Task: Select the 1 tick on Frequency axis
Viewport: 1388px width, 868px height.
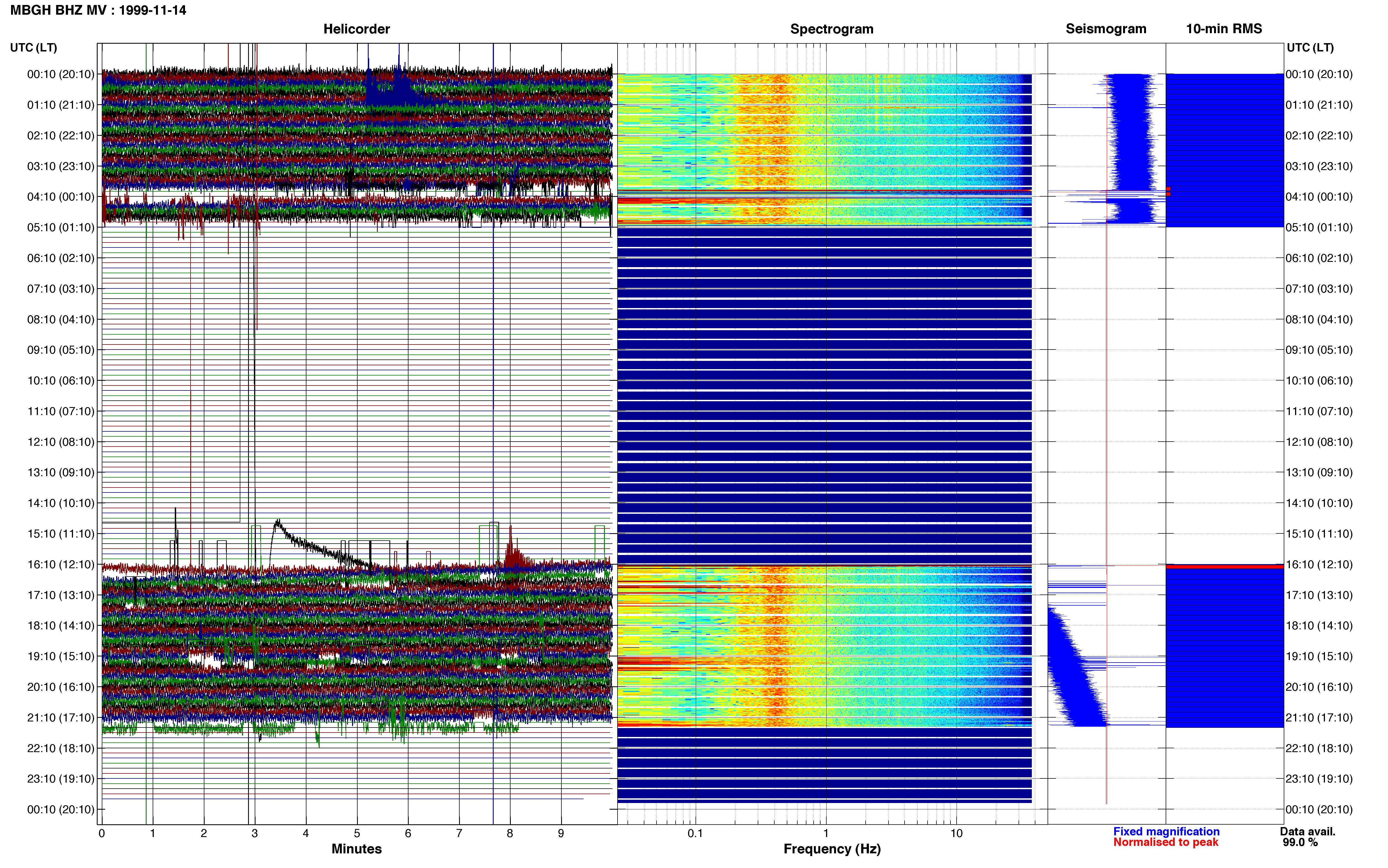Action: point(826,833)
